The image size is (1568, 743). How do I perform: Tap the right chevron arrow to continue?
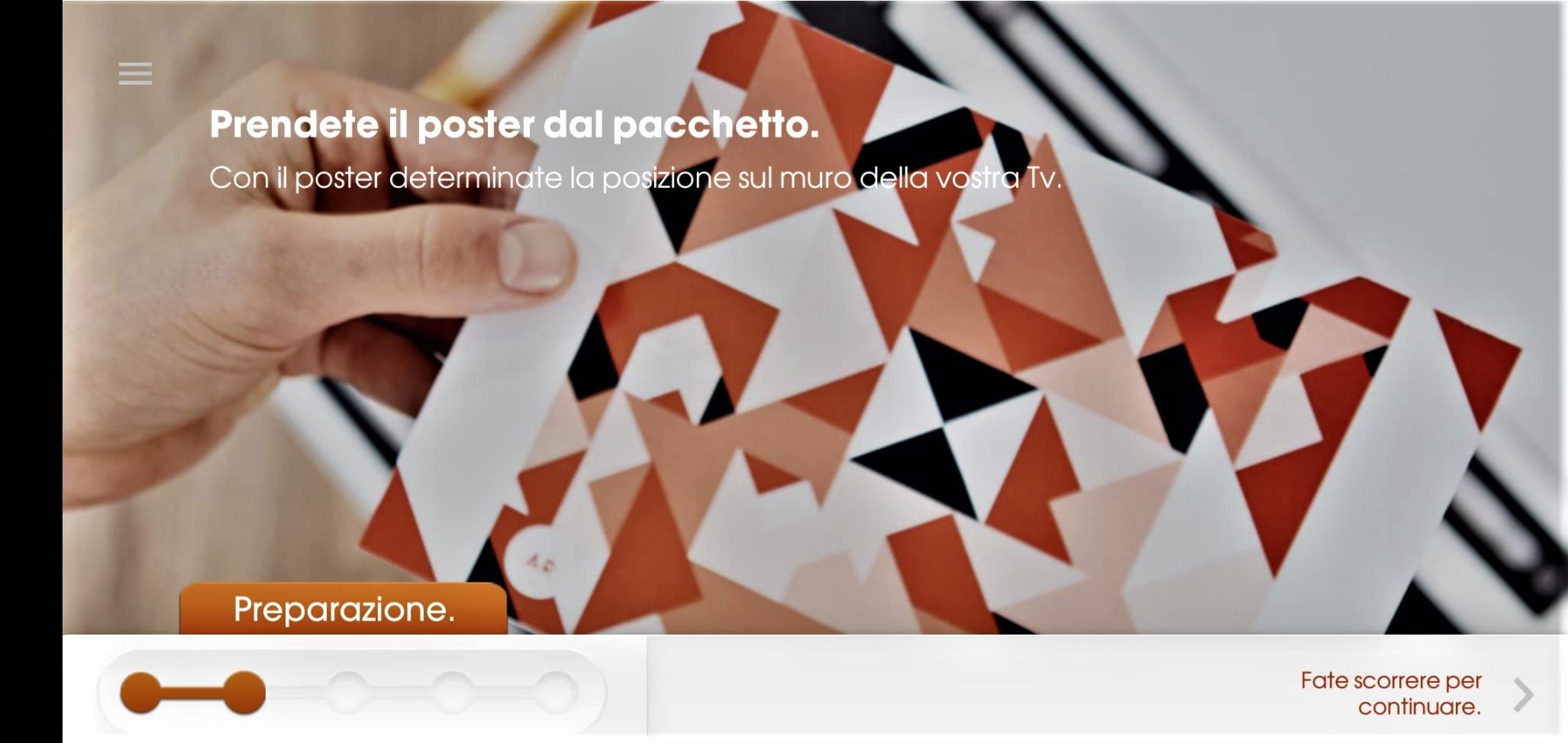[x=1523, y=695]
